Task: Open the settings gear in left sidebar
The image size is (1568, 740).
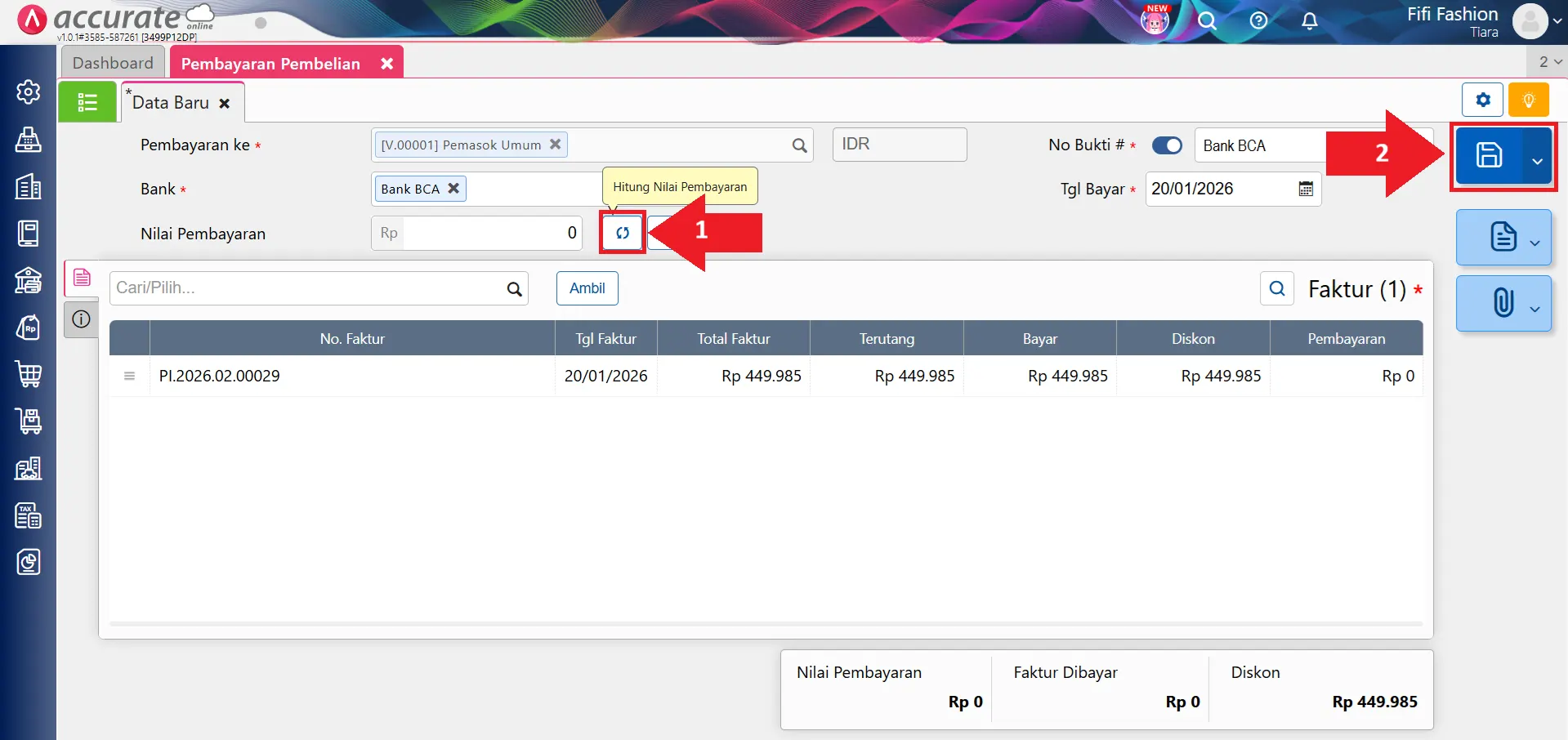Action: pos(29,91)
